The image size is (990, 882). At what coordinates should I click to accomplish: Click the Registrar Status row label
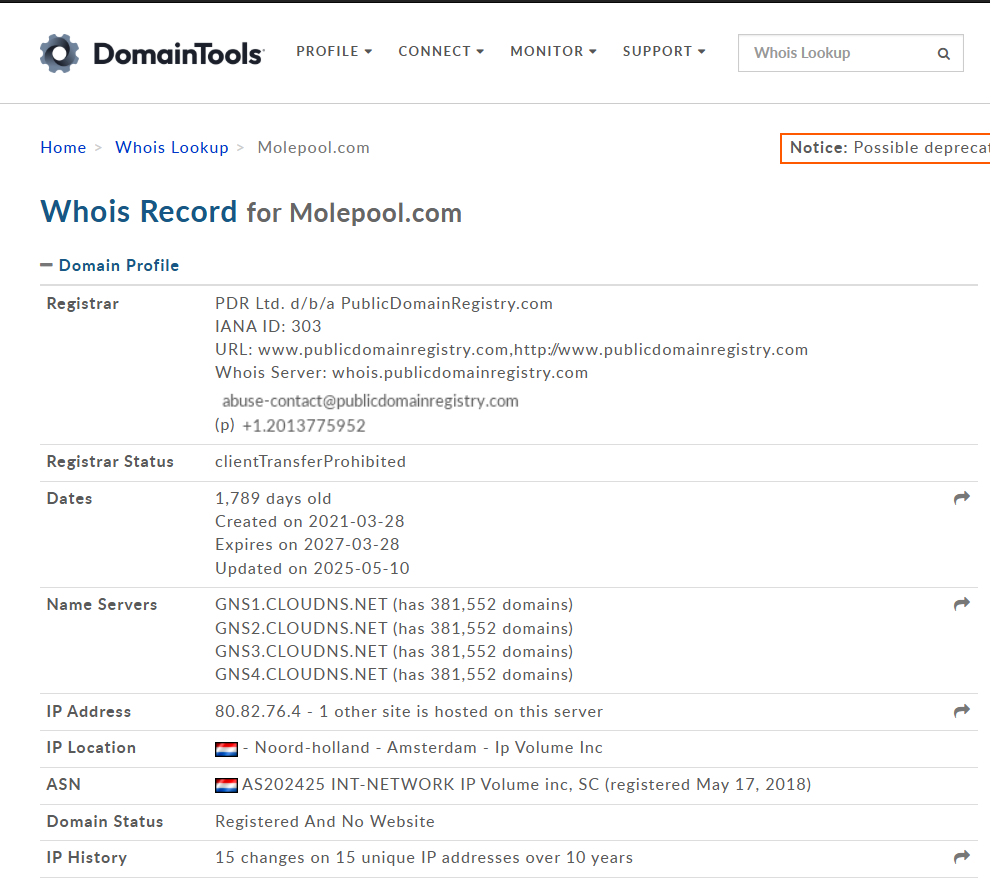click(110, 462)
